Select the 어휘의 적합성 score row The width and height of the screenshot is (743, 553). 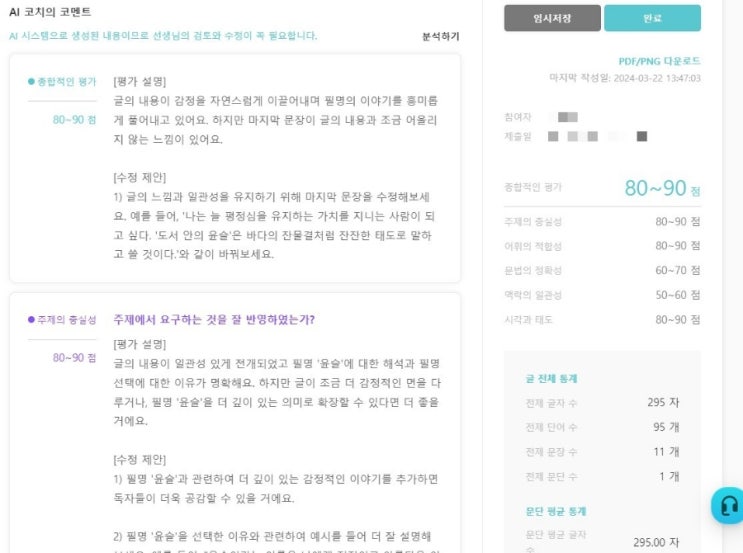[602, 246]
